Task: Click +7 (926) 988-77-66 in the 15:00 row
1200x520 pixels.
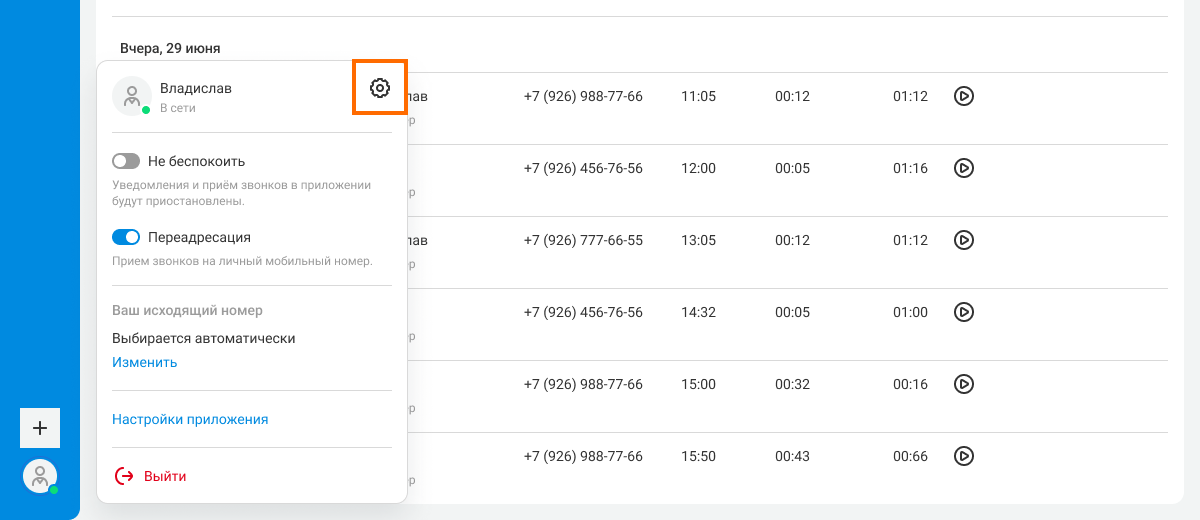Action: 583,384
